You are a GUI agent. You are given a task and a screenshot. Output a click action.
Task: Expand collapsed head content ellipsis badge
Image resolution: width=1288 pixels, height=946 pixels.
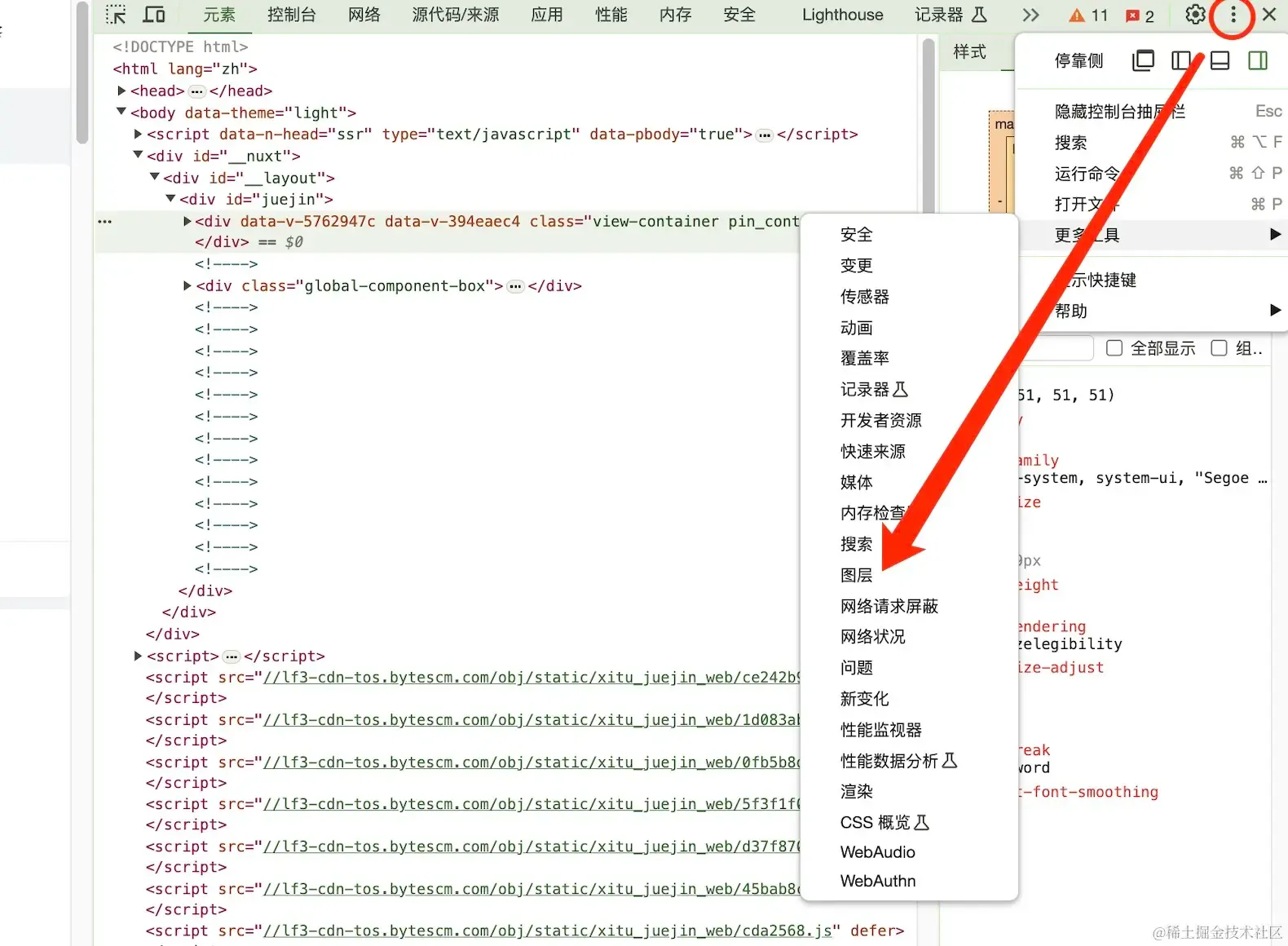click(x=196, y=91)
